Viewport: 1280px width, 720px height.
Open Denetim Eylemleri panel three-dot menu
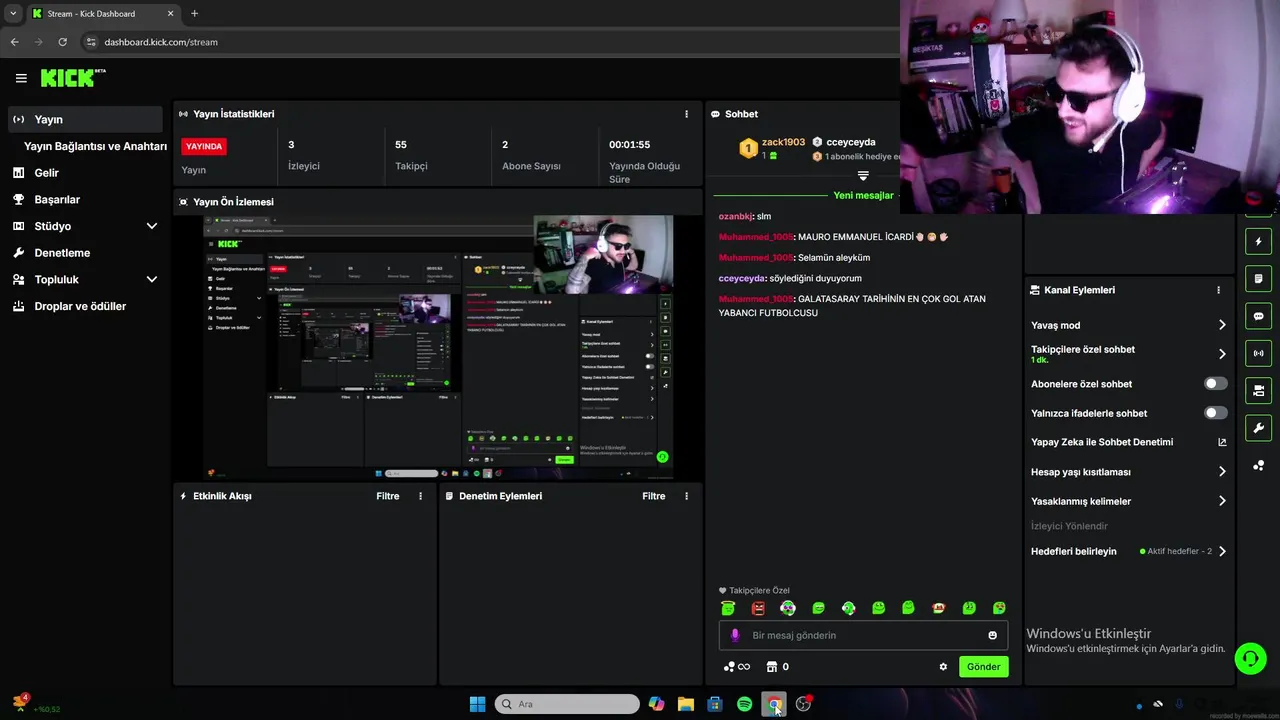point(686,496)
